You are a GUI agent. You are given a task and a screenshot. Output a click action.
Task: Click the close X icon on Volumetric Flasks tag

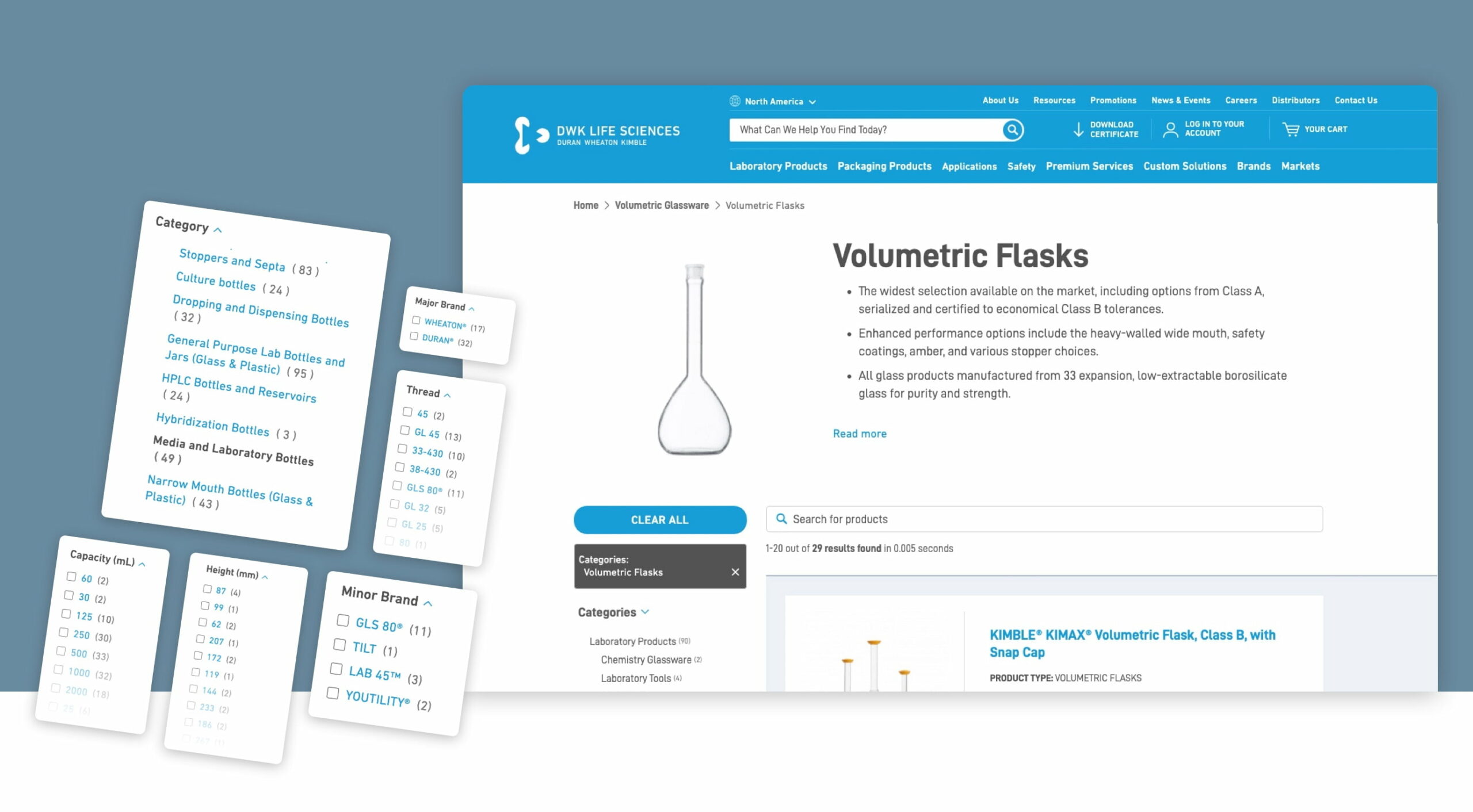click(x=735, y=571)
